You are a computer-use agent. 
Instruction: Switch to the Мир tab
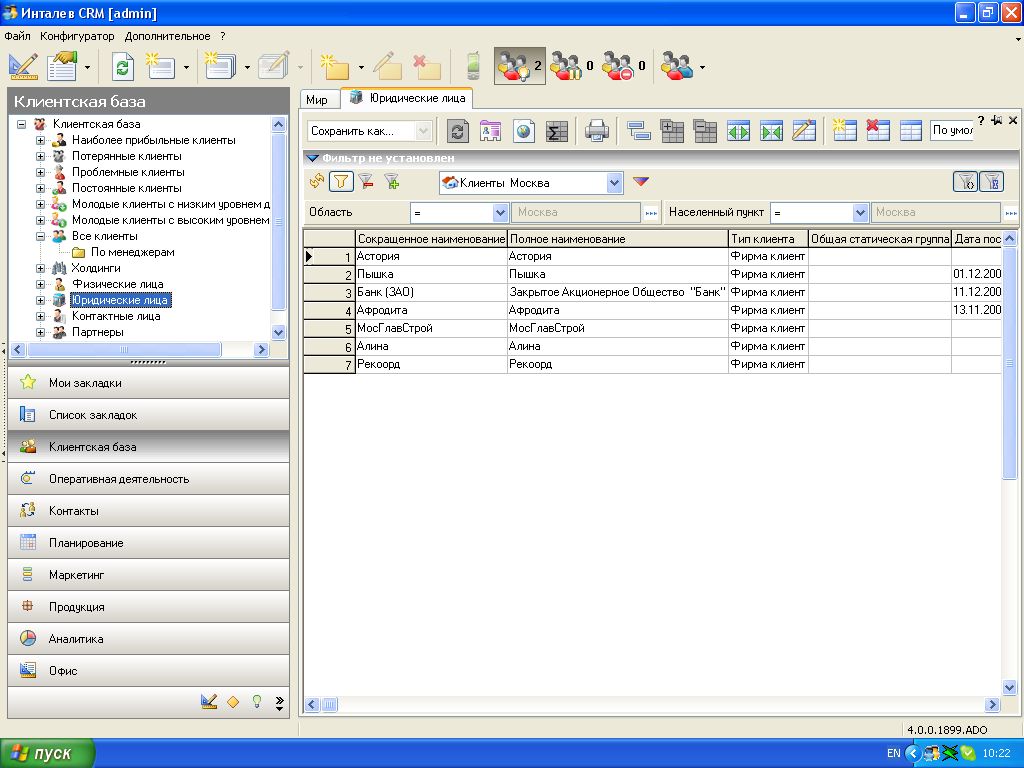coord(317,99)
